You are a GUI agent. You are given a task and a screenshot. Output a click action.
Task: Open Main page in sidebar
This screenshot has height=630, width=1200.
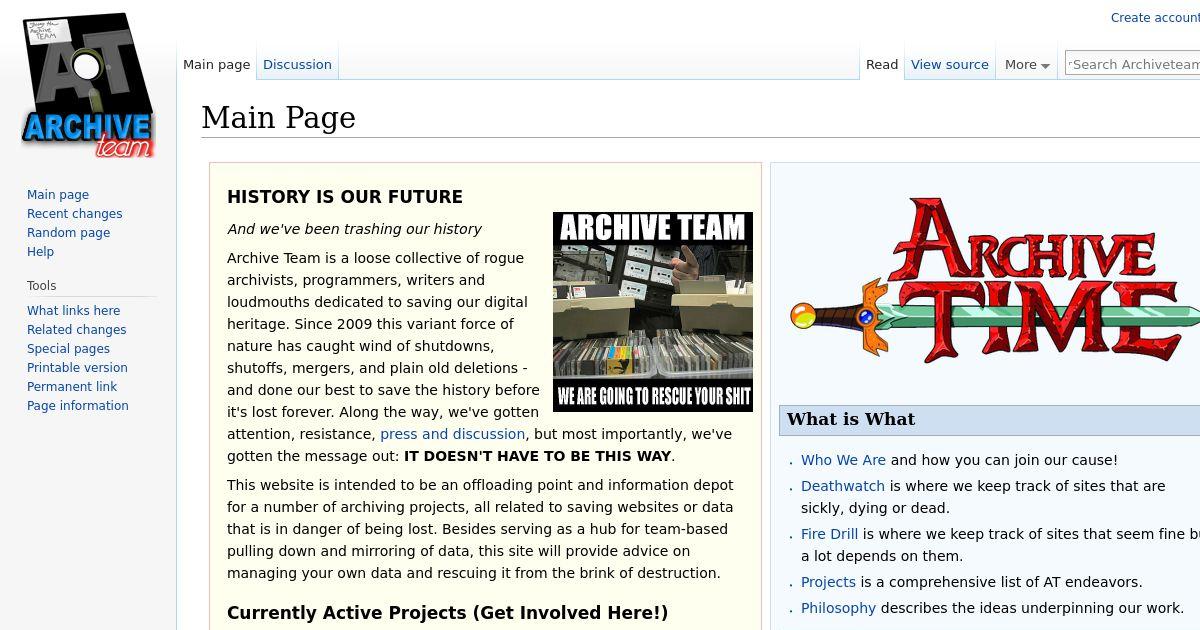pos(58,195)
